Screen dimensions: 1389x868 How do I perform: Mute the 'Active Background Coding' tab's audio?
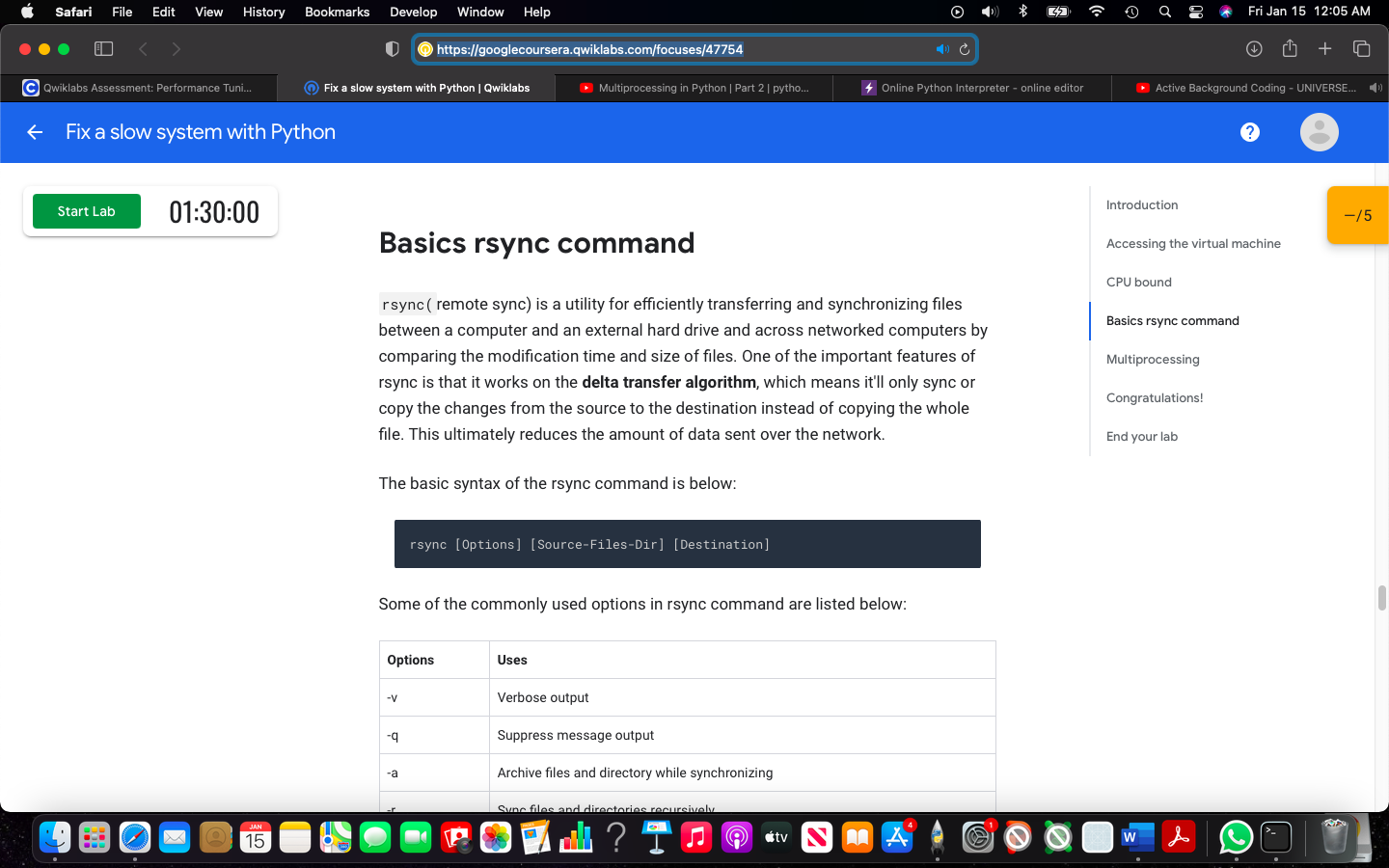[1376, 87]
